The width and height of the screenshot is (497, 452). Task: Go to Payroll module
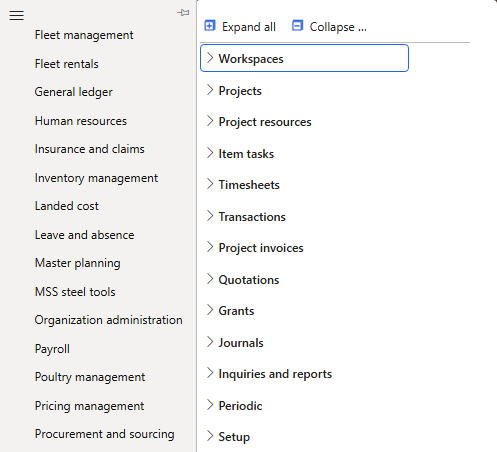tap(52, 349)
